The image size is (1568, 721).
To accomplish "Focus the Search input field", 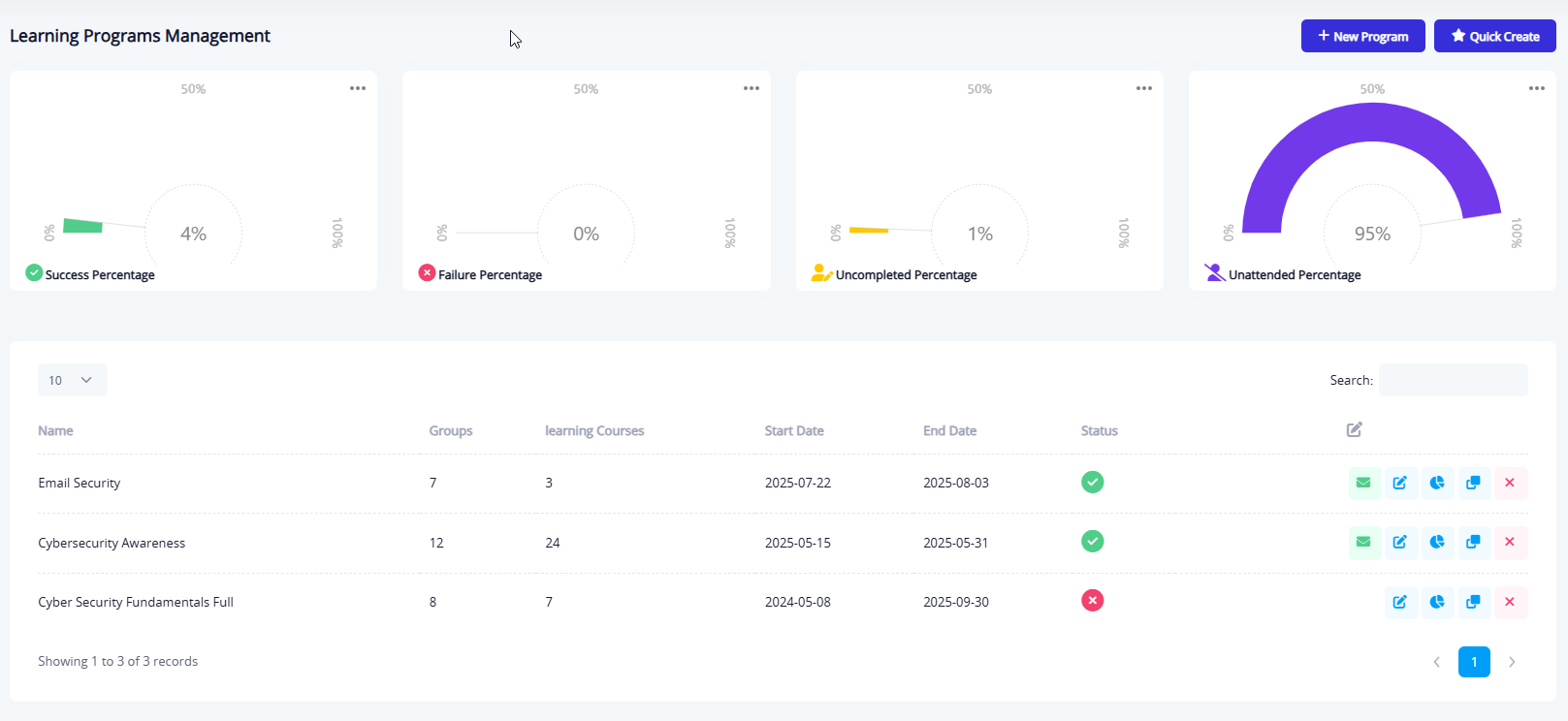I will tap(1453, 380).
